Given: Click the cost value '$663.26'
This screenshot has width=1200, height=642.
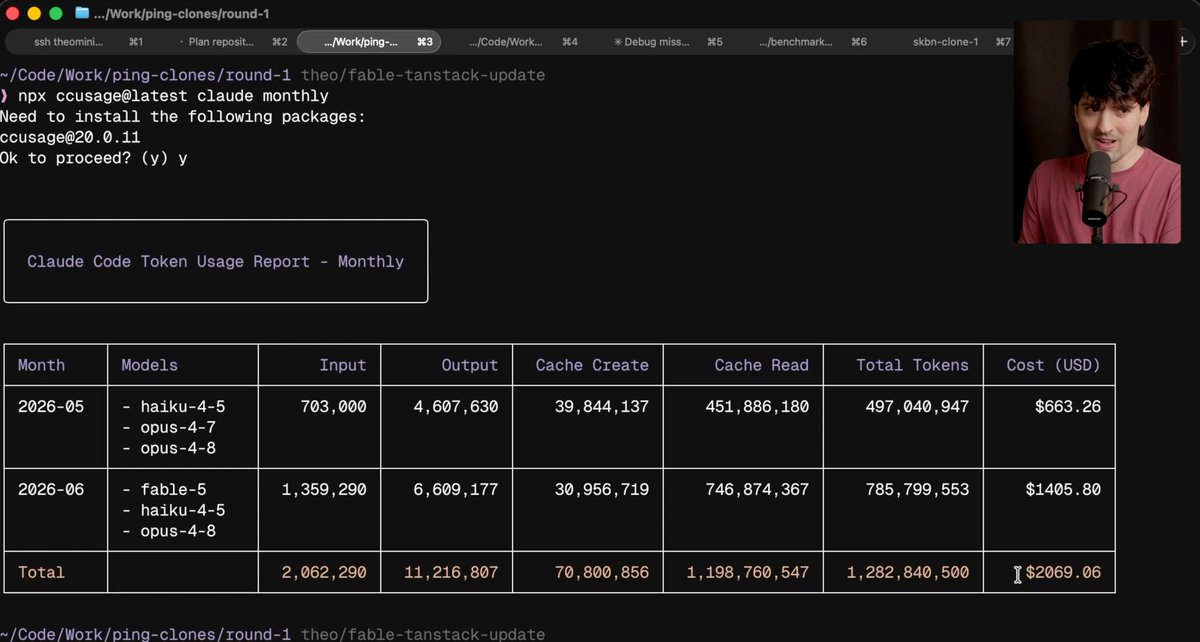Looking at the screenshot, I should (1068, 407).
